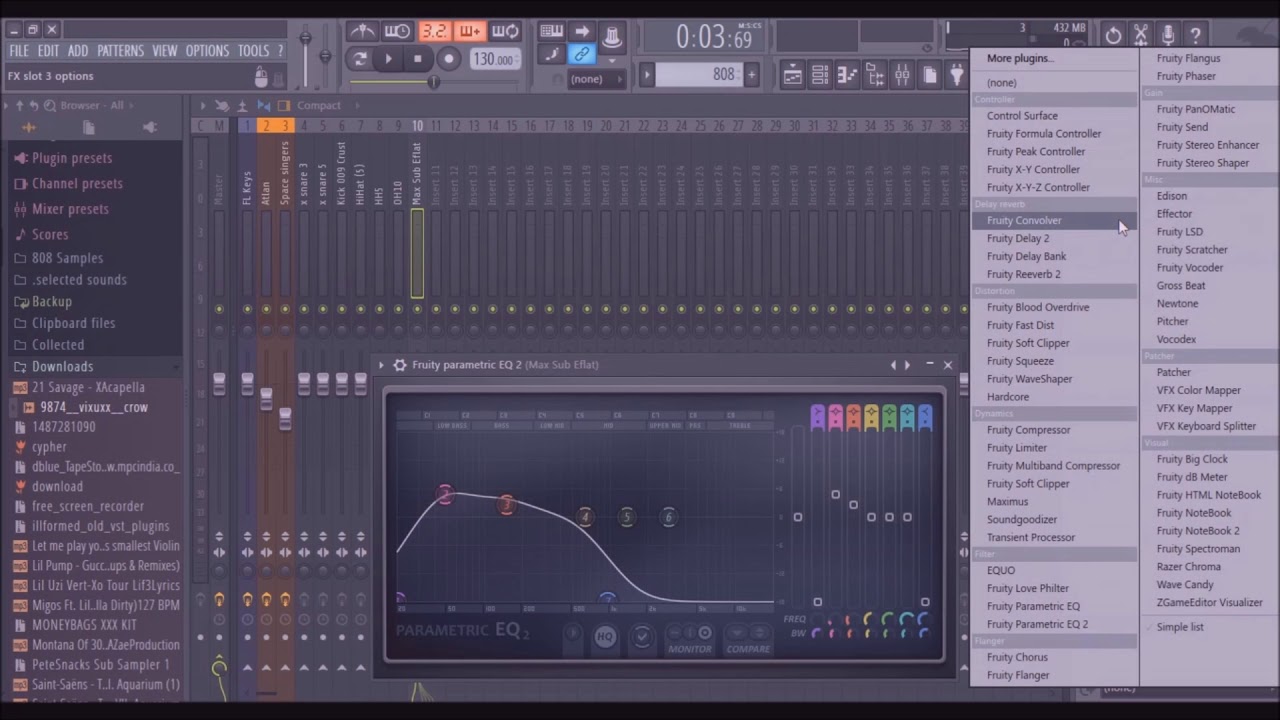Click the HQ button in Parametric EQ 2
The width and height of the screenshot is (1280, 720).
(605, 637)
